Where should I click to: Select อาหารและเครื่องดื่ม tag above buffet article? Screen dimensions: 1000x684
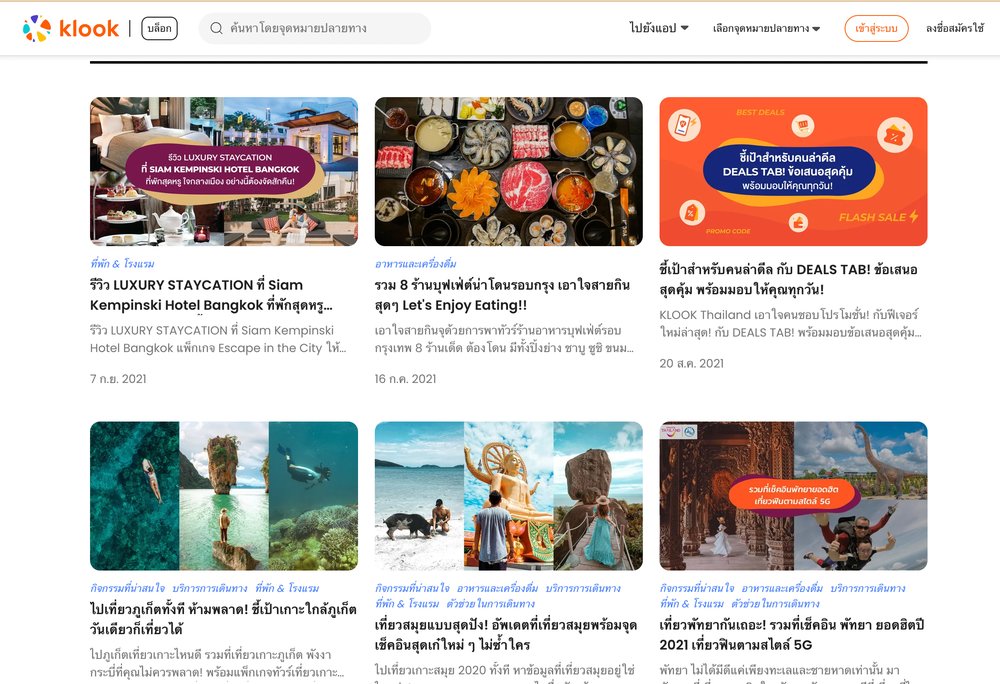coord(415,263)
